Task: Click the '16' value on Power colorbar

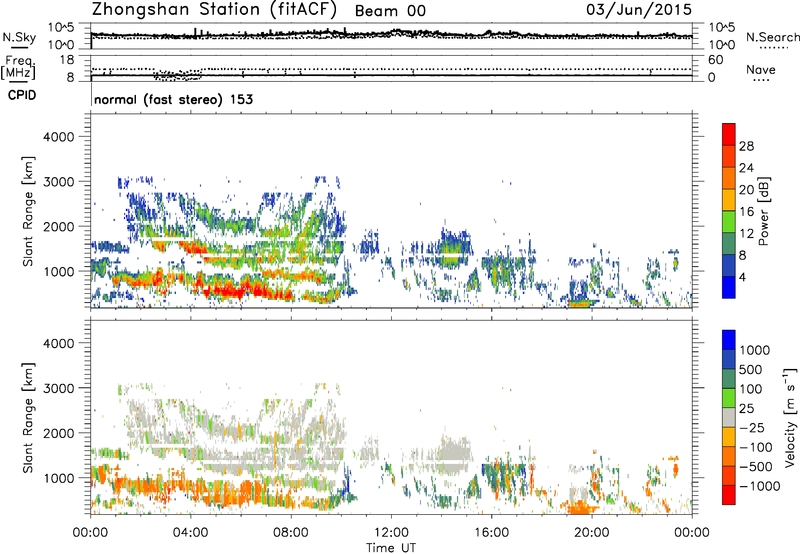Action: [x=746, y=212]
